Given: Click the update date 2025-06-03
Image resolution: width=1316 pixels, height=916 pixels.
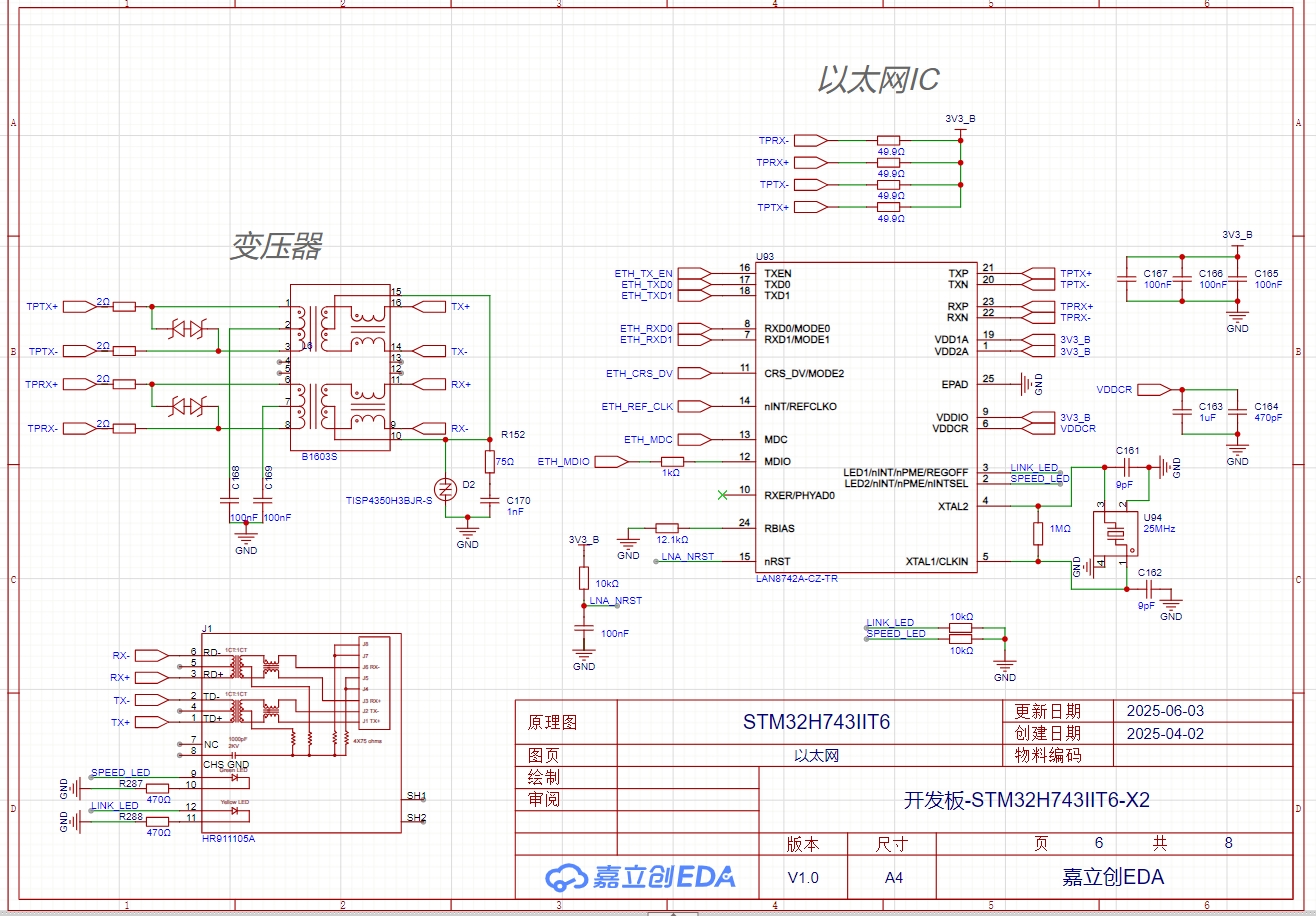Looking at the screenshot, I should click(1165, 712).
